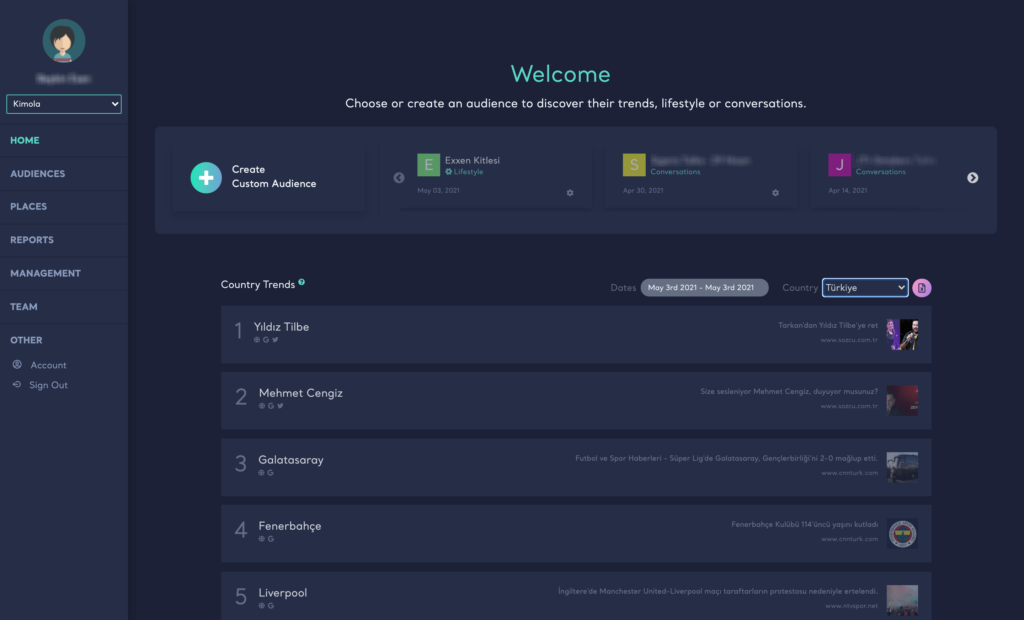Open the Exxen Kitlesi audience card

click(x=496, y=177)
